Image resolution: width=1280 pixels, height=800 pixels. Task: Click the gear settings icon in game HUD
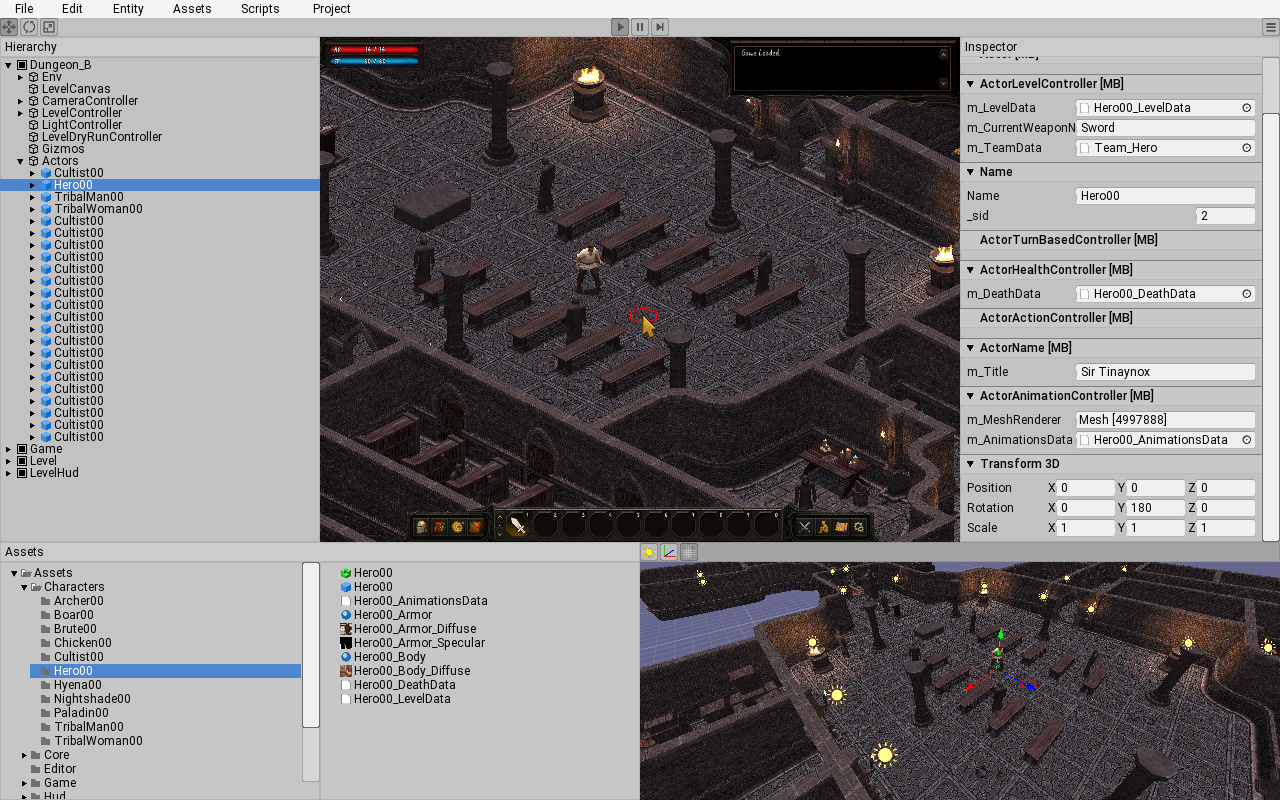[859, 527]
